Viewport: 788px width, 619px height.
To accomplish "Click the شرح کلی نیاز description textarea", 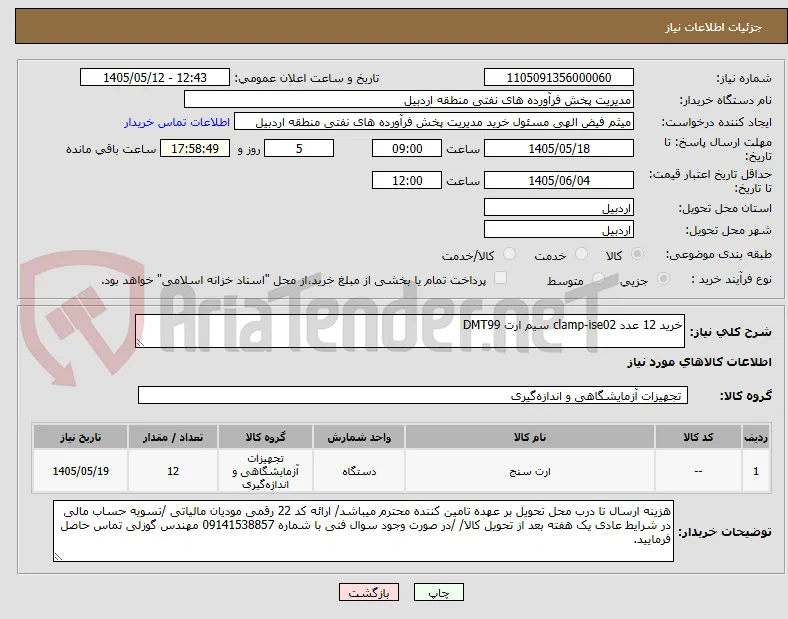I will (410, 331).
